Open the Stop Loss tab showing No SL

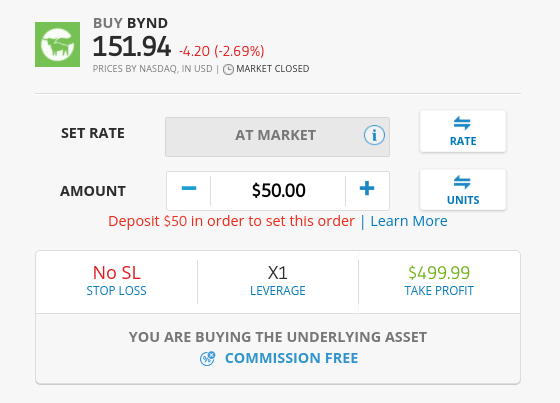pyautogui.click(x=116, y=282)
